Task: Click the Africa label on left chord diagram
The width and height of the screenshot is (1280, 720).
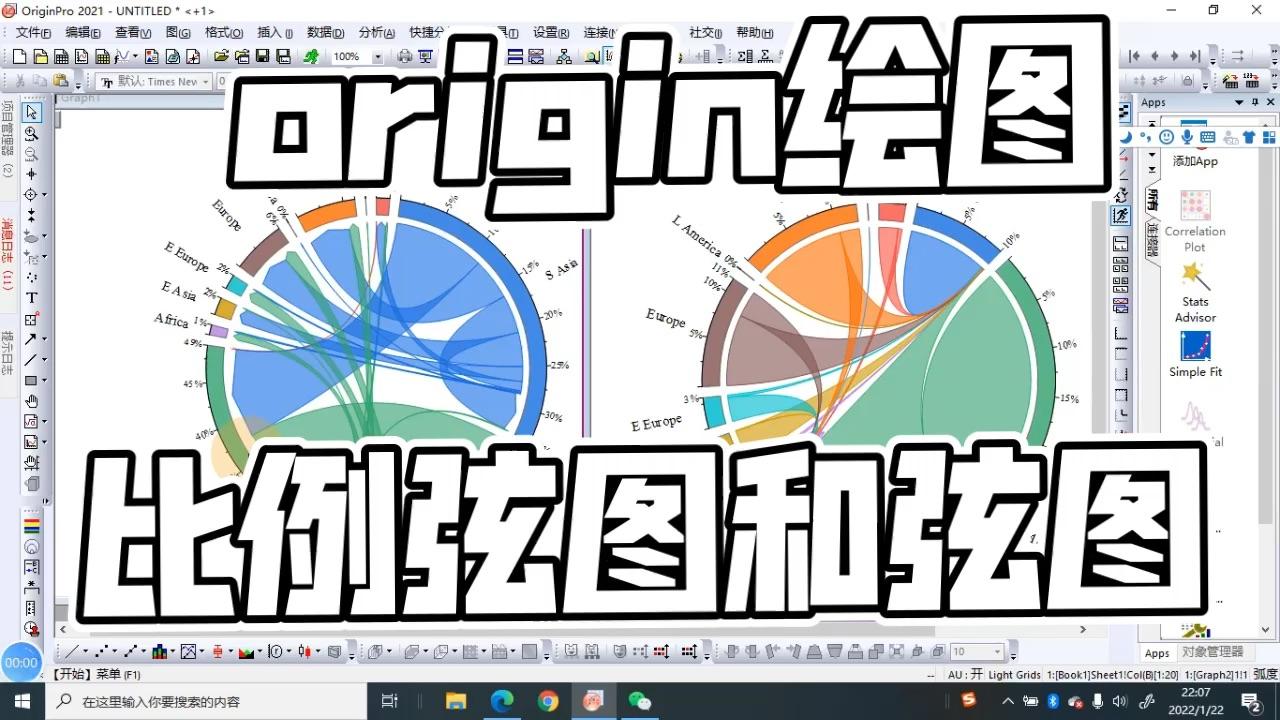Action: [171, 320]
